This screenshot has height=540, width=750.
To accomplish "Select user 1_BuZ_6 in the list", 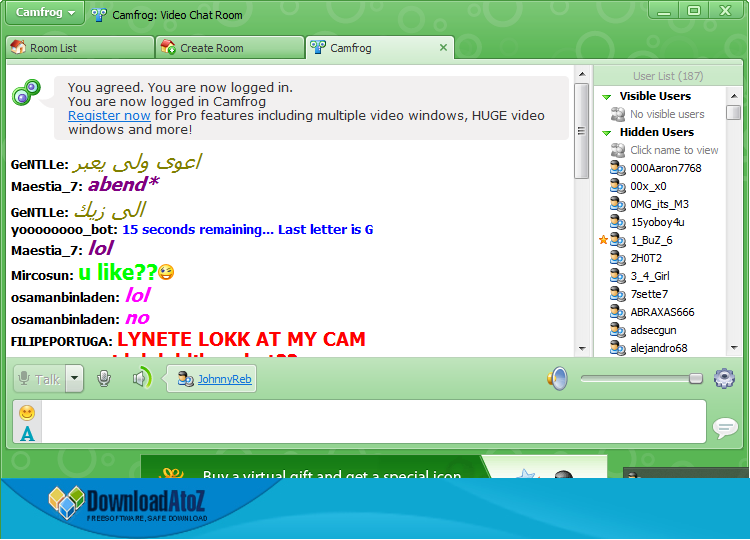I will 651,240.
